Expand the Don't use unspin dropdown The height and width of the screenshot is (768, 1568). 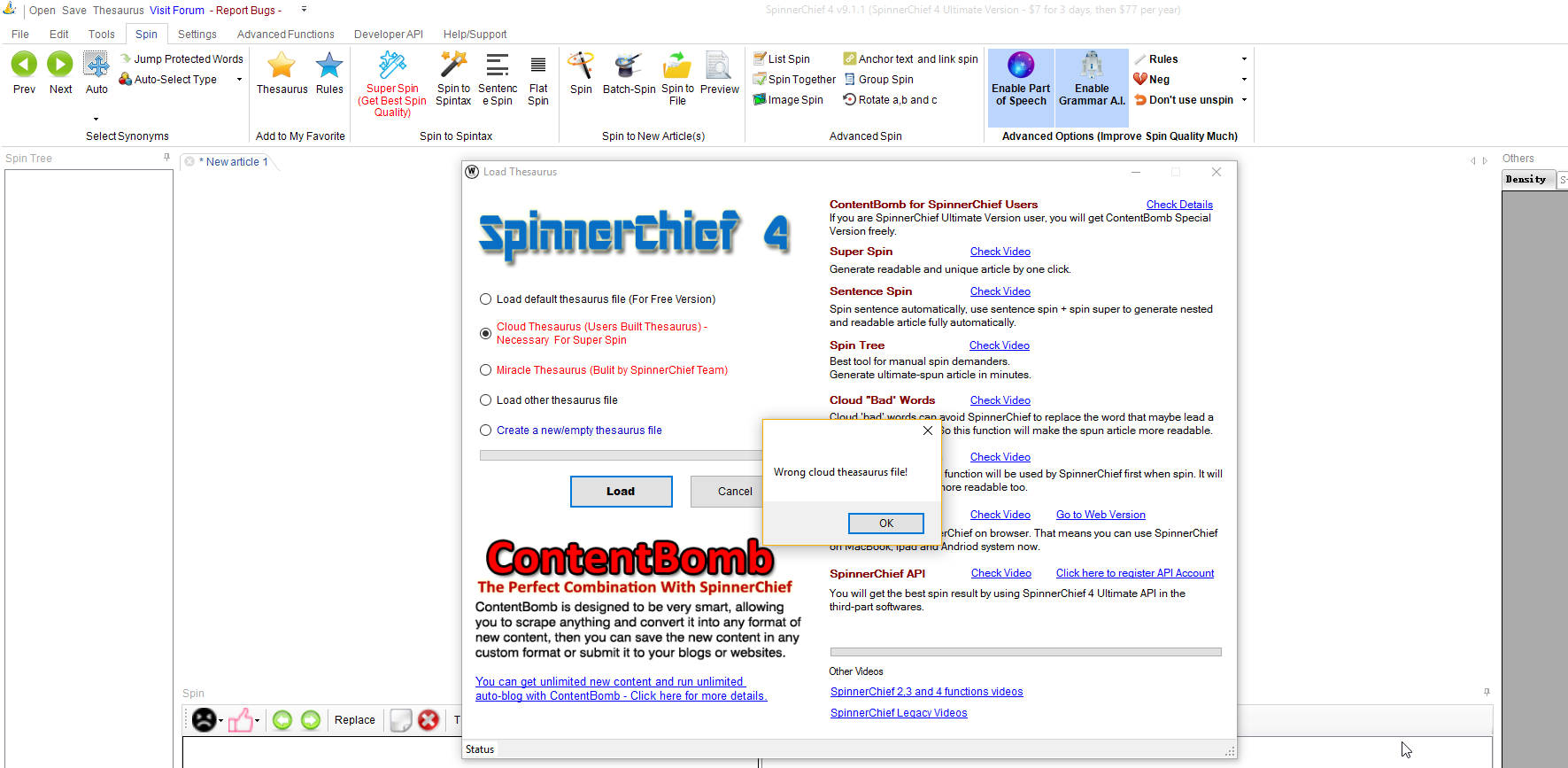pos(1244,100)
